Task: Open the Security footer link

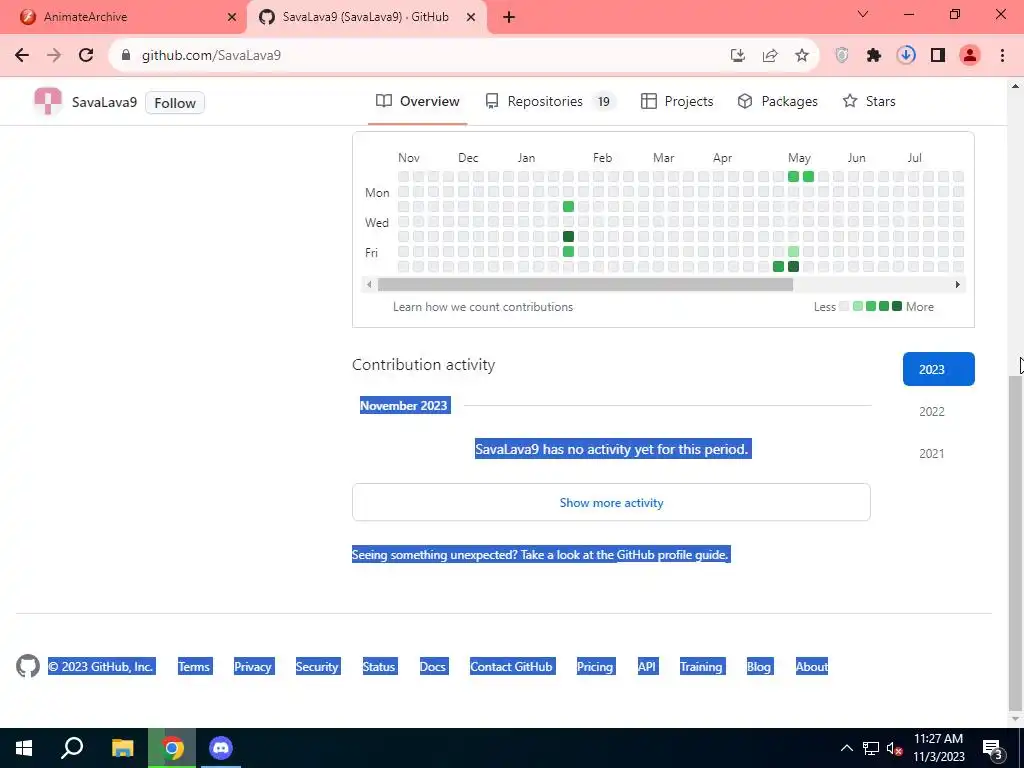Action: pyautogui.click(x=317, y=667)
